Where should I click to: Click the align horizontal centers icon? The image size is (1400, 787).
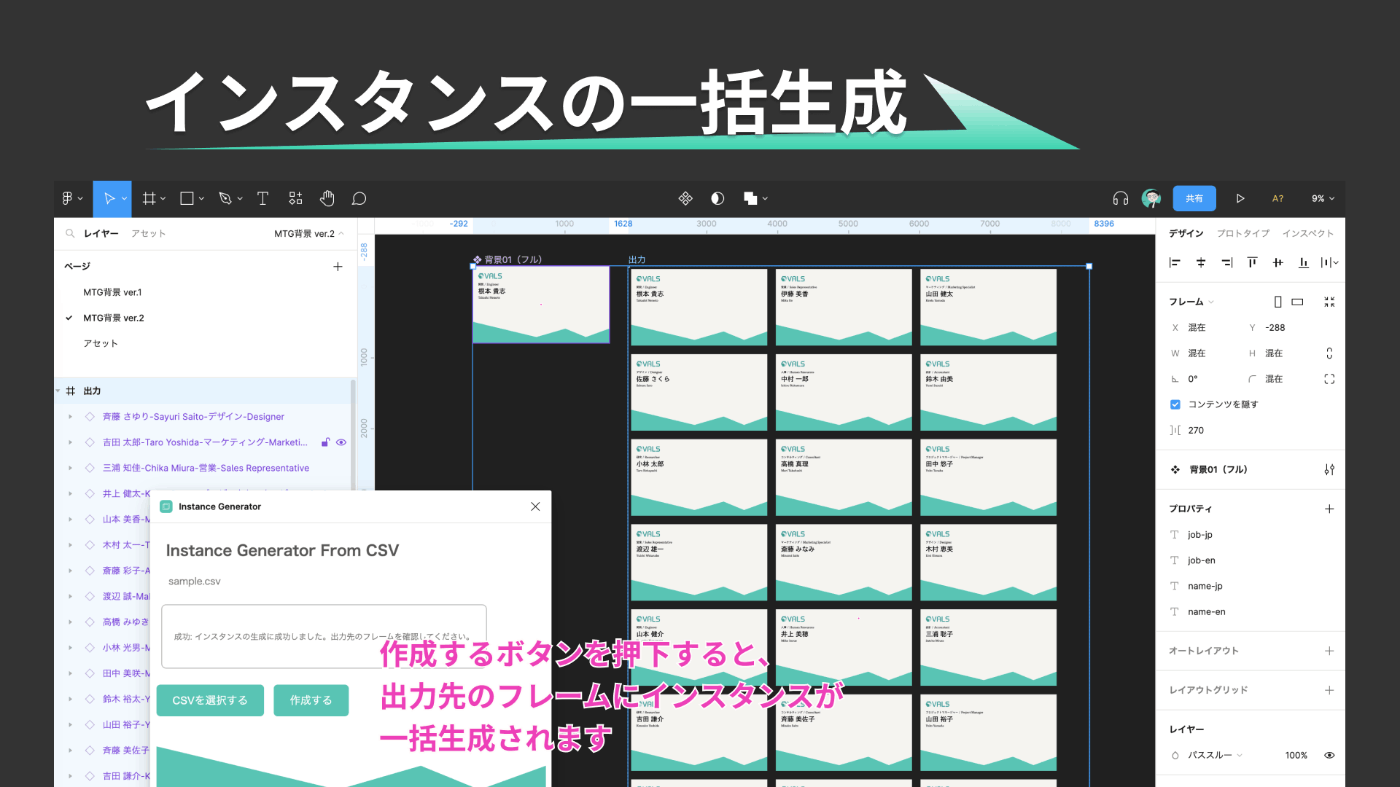1201,263
